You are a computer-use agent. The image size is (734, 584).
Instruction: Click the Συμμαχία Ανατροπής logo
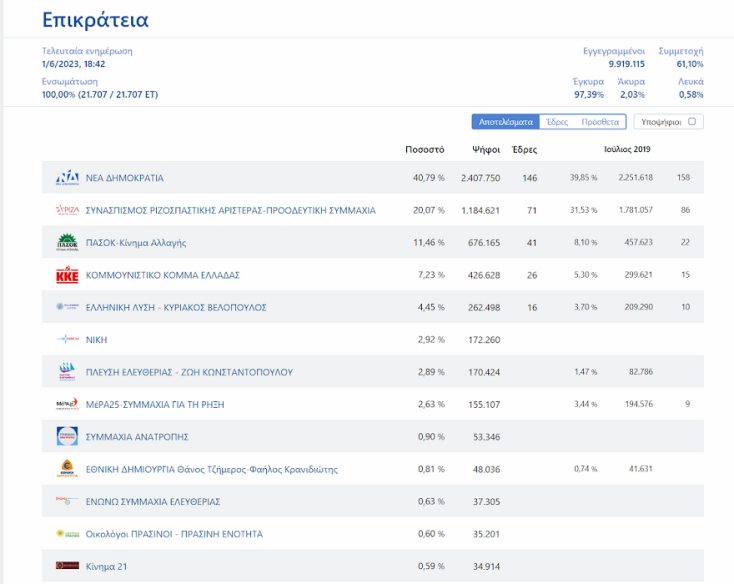tap(67, 437)
